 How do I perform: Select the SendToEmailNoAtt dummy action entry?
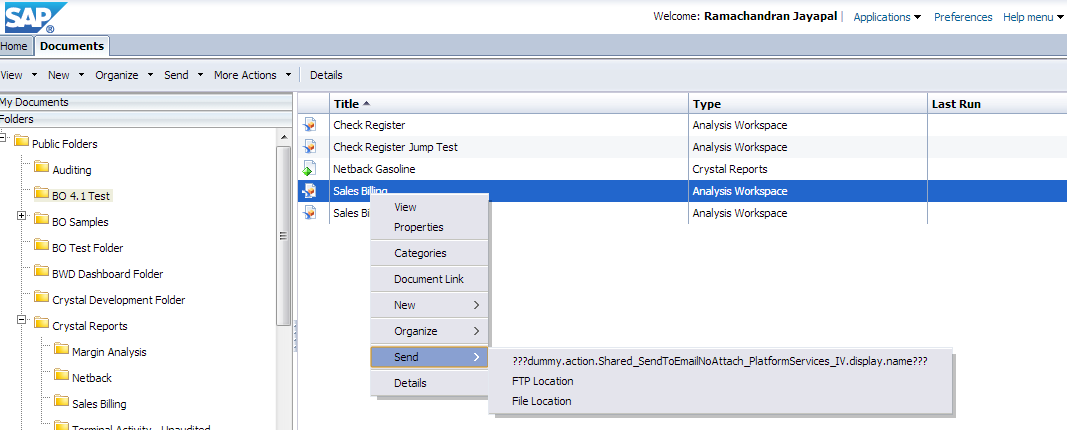[x=720, y=361]
